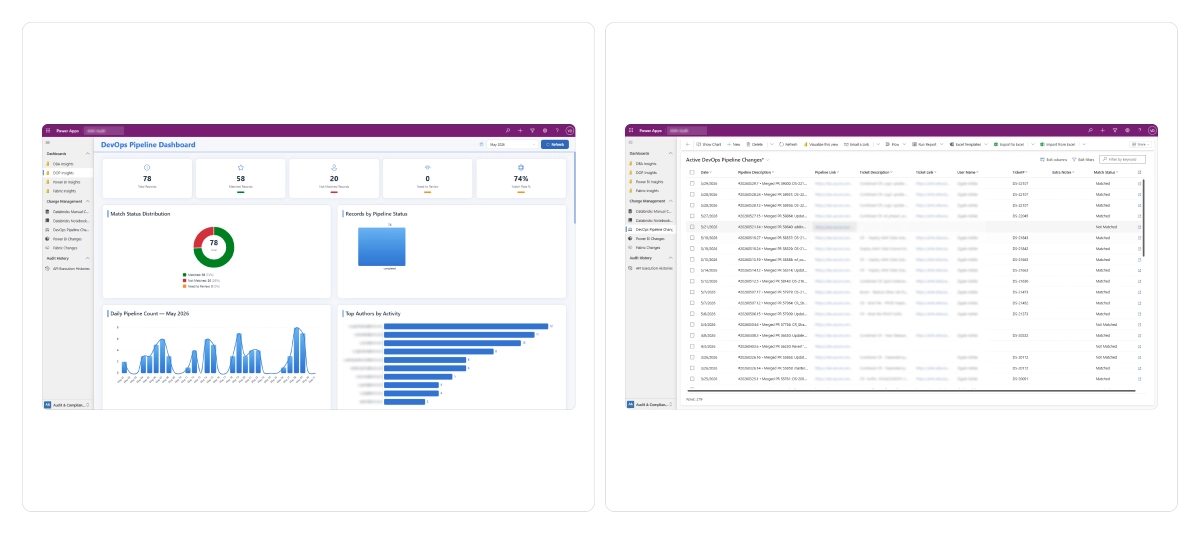Click the help question mark in dashboard window

(x=557, y=130)
